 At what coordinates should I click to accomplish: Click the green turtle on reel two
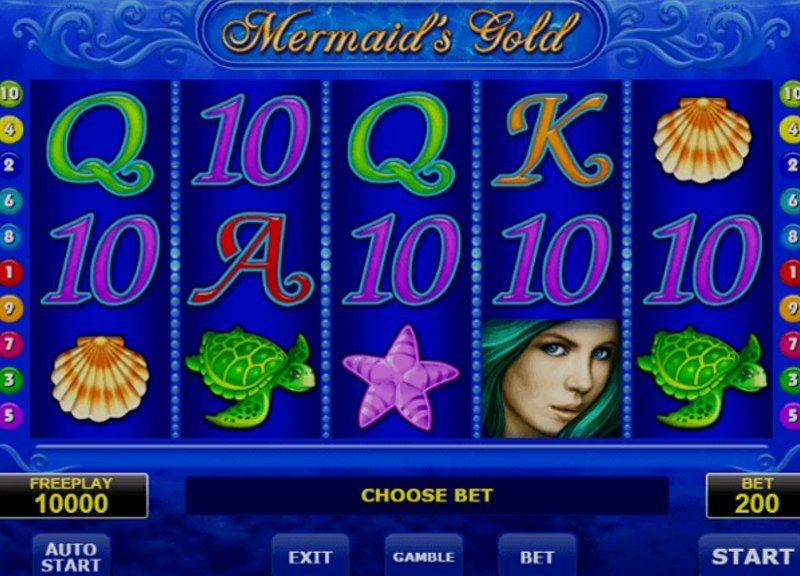click(x=251, y=377)
